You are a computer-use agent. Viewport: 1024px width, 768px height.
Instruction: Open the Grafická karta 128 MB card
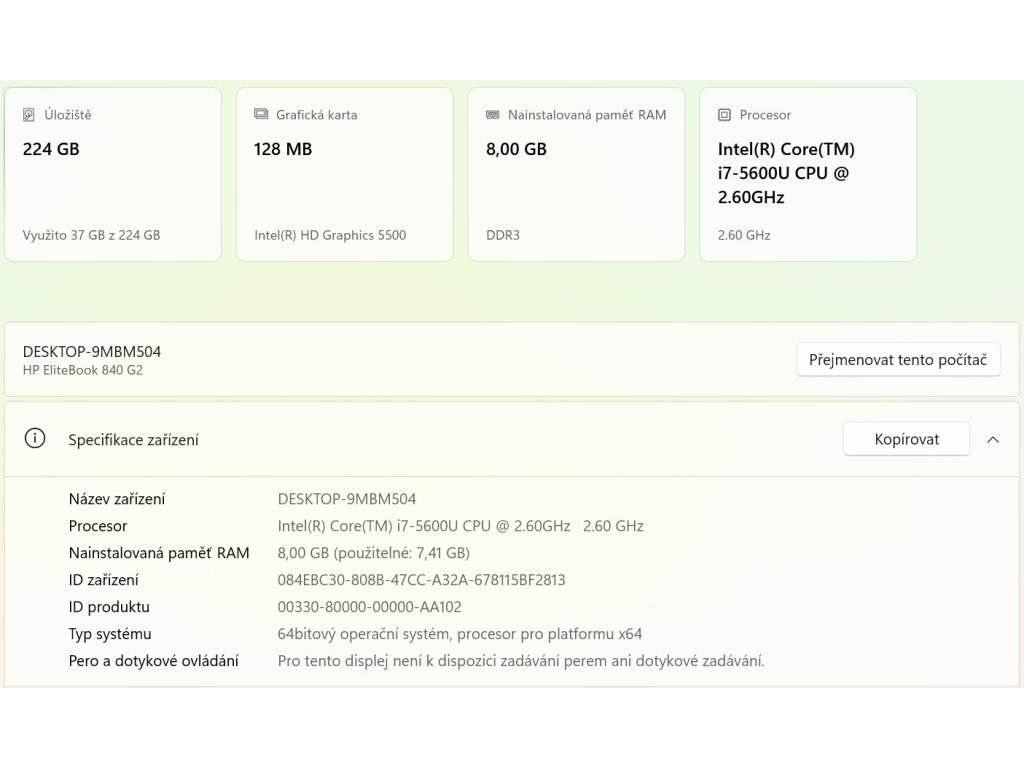tap(345, 174)
